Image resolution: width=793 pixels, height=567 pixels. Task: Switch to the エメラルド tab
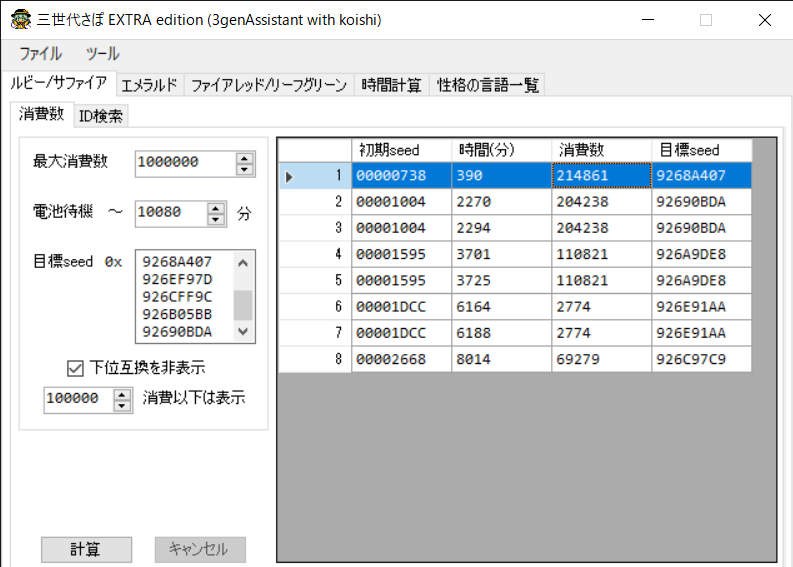point(150,85)
